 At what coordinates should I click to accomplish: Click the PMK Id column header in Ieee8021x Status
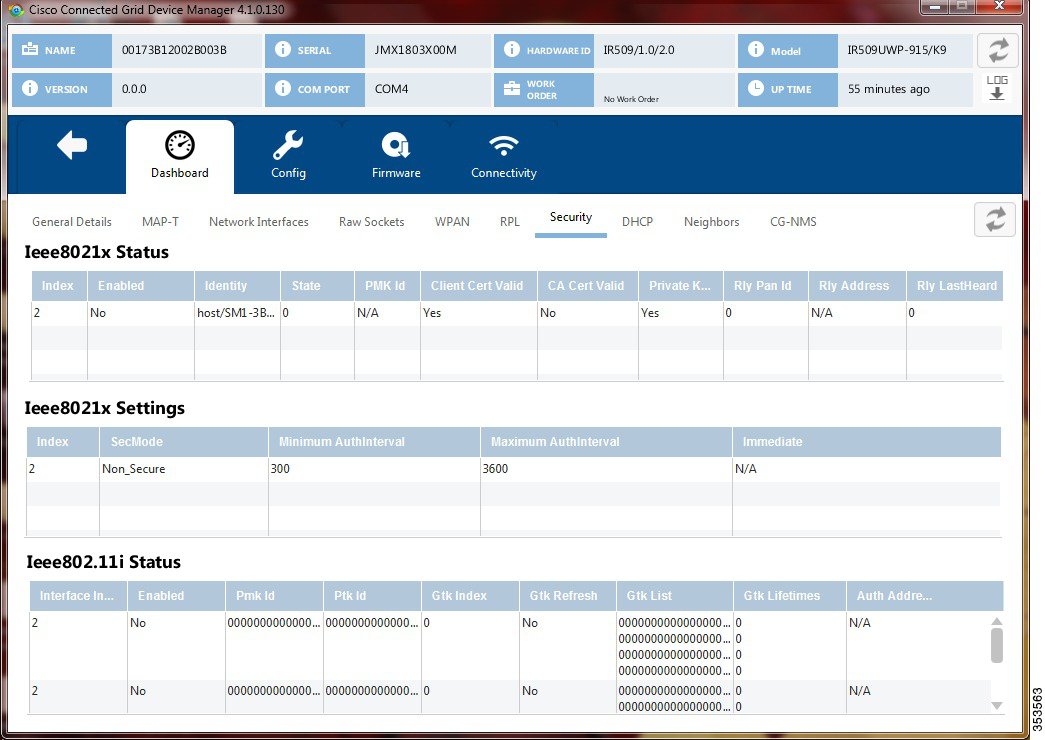(x=387, y=286)
